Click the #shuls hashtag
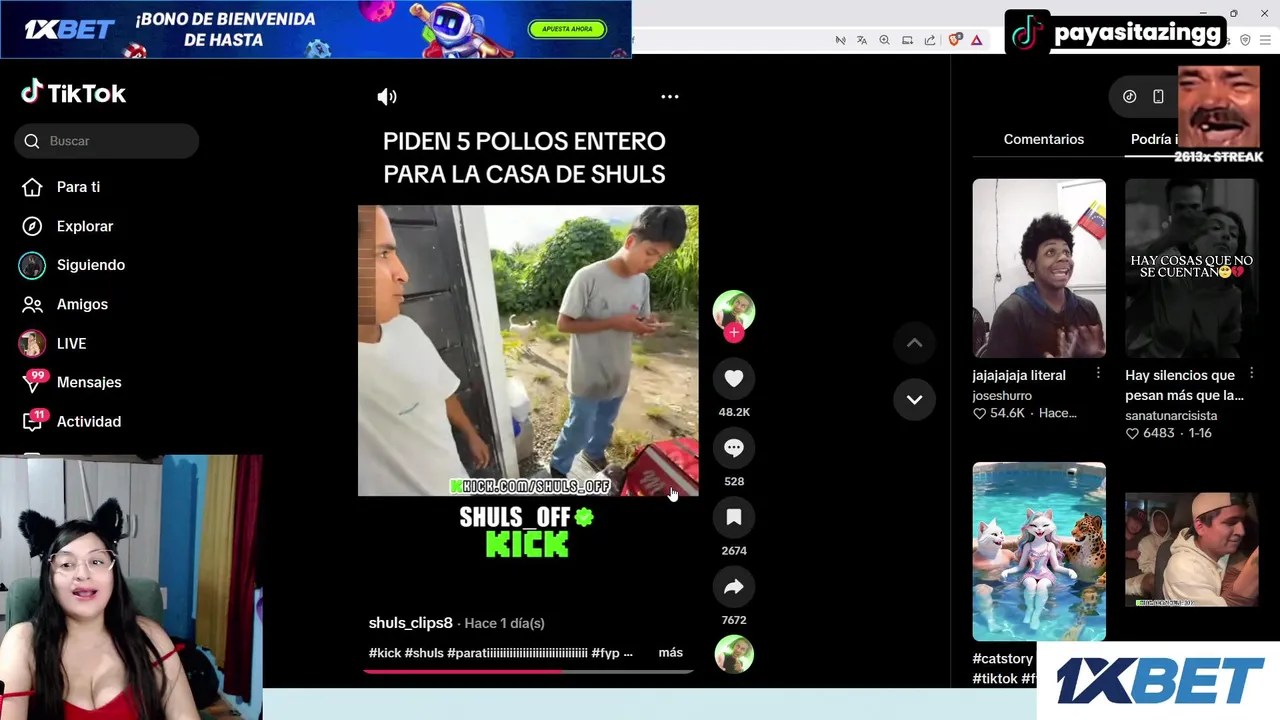Image resolution: width=1280 pixels, height=720 pixels. [424, 653]
